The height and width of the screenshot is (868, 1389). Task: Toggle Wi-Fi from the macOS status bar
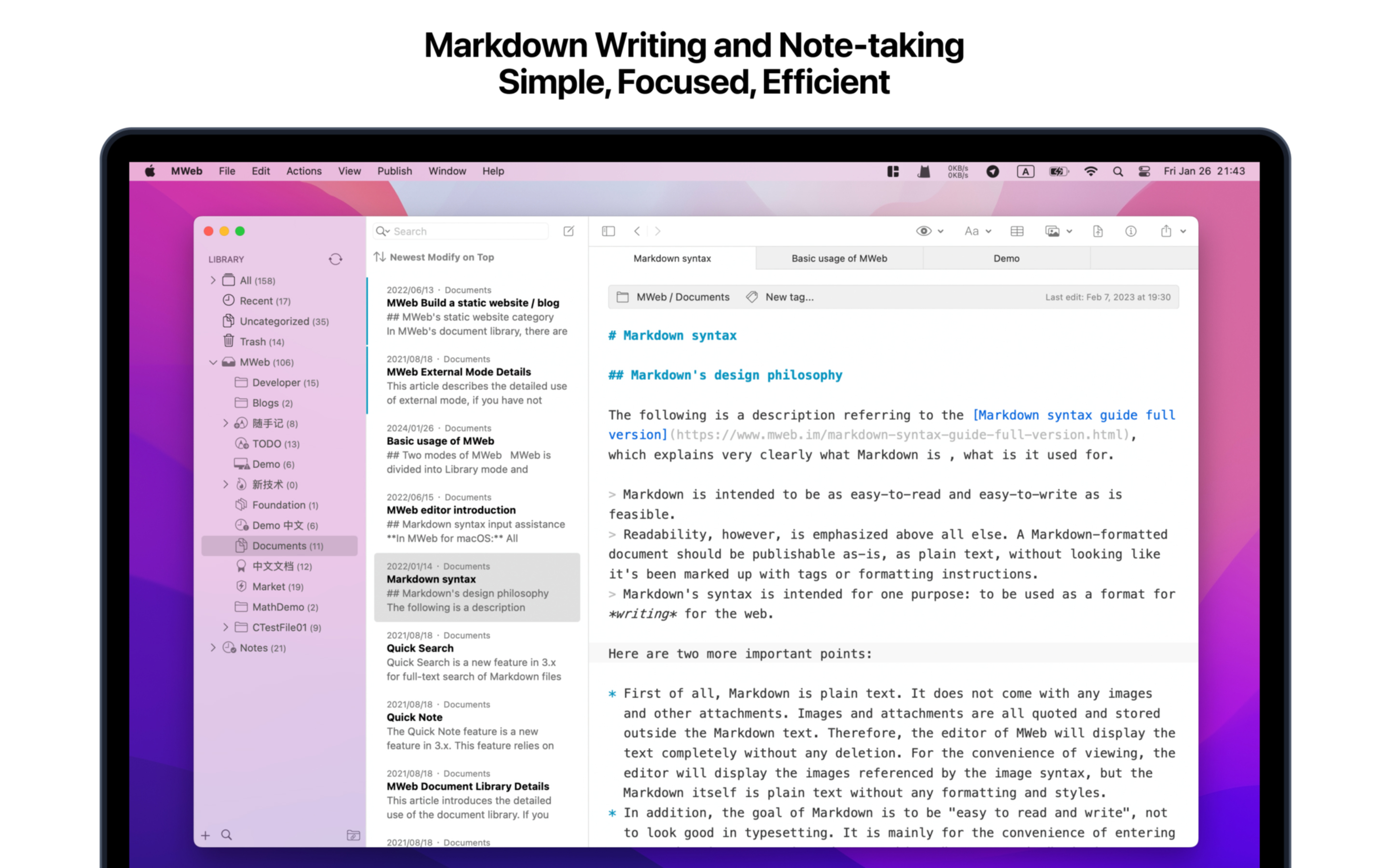[x=1090, y=171]
